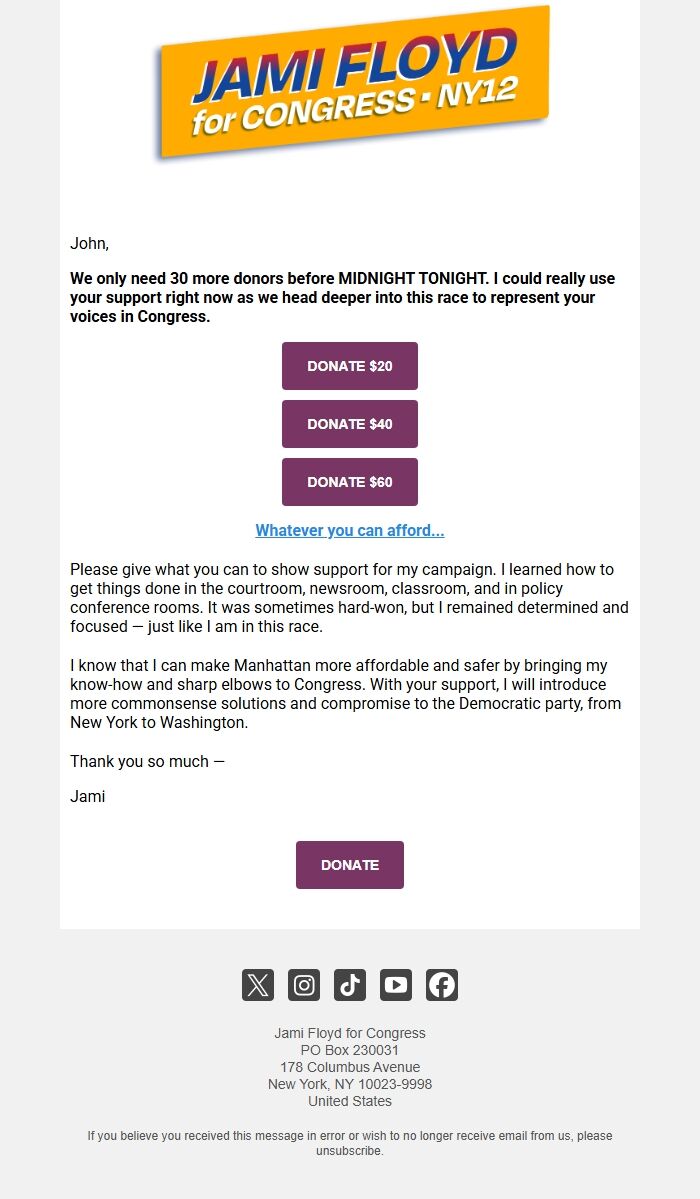Select the greeting "John," text
The image size is (700, 1199).
(90, 242)
